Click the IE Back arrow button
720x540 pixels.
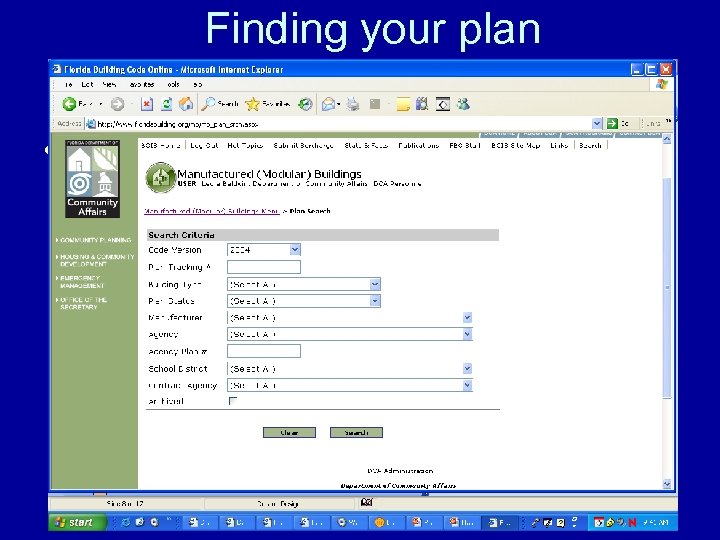tap(69, 104)
